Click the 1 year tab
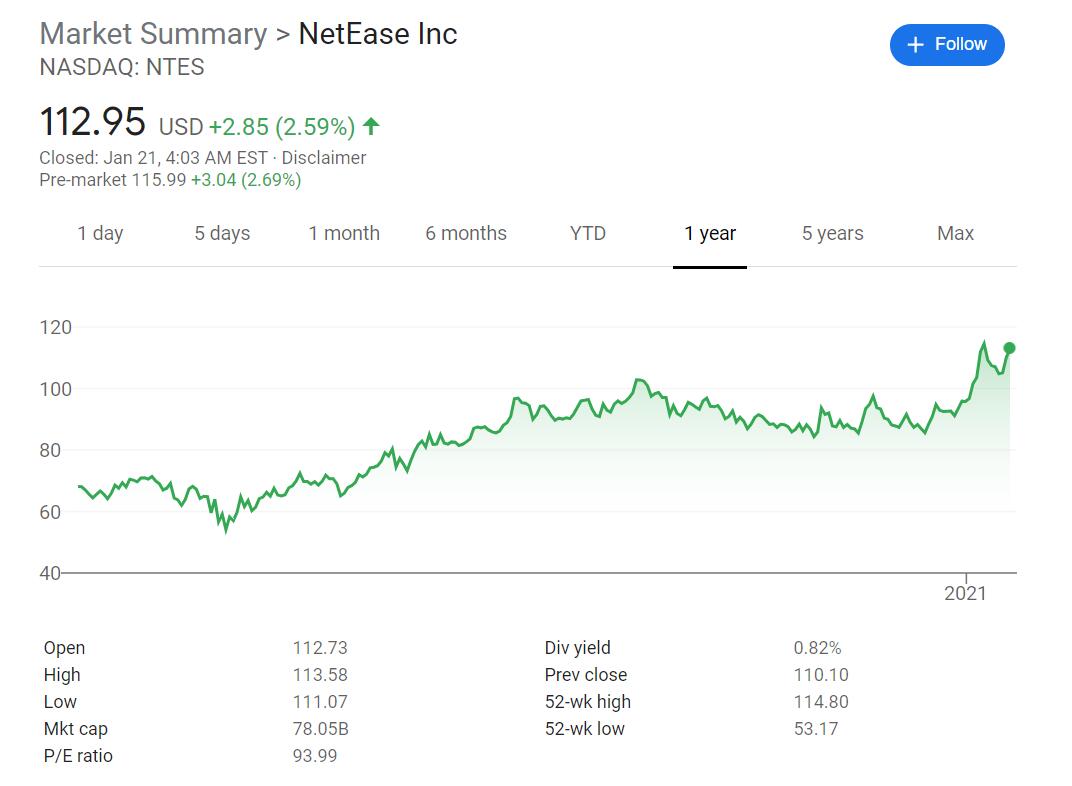Screen dimensions: 1072x786 (710, 234)
